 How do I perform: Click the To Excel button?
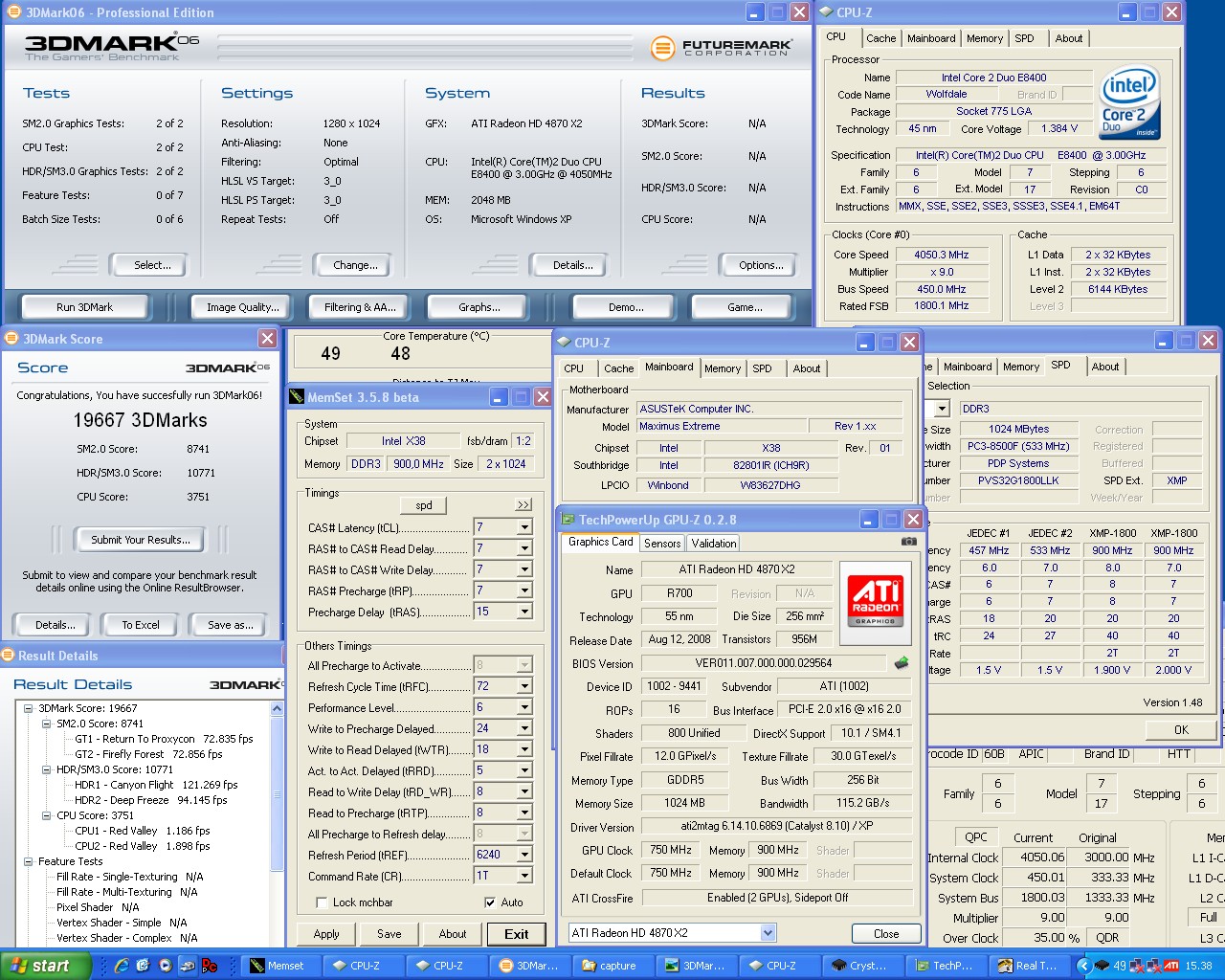(x=141, y=625)
